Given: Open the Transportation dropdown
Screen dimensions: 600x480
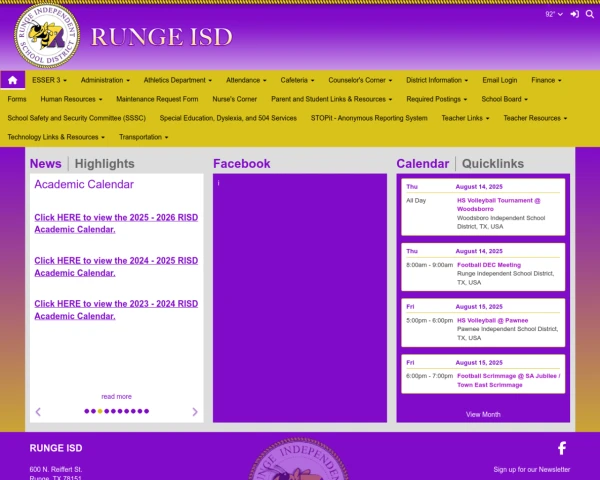Looking at the screenshot, I should [143, 137].
